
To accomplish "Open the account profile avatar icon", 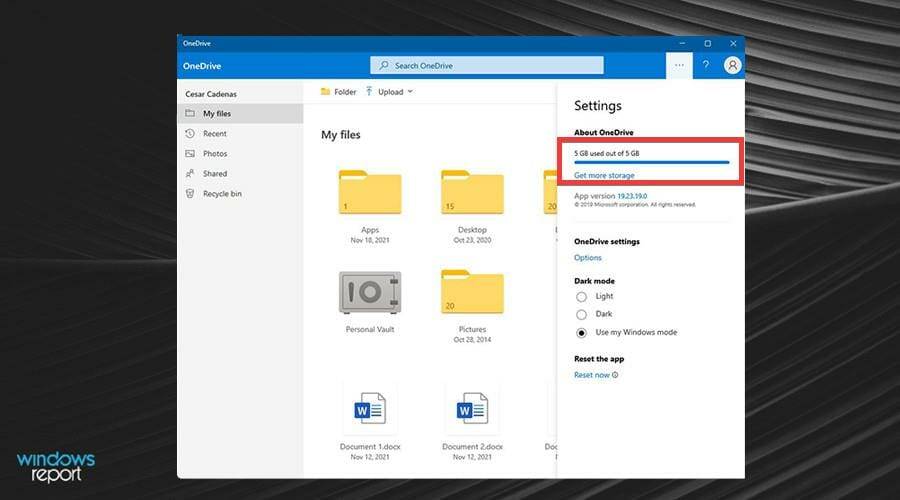I will pyautogui.click(x=732, y=65).
